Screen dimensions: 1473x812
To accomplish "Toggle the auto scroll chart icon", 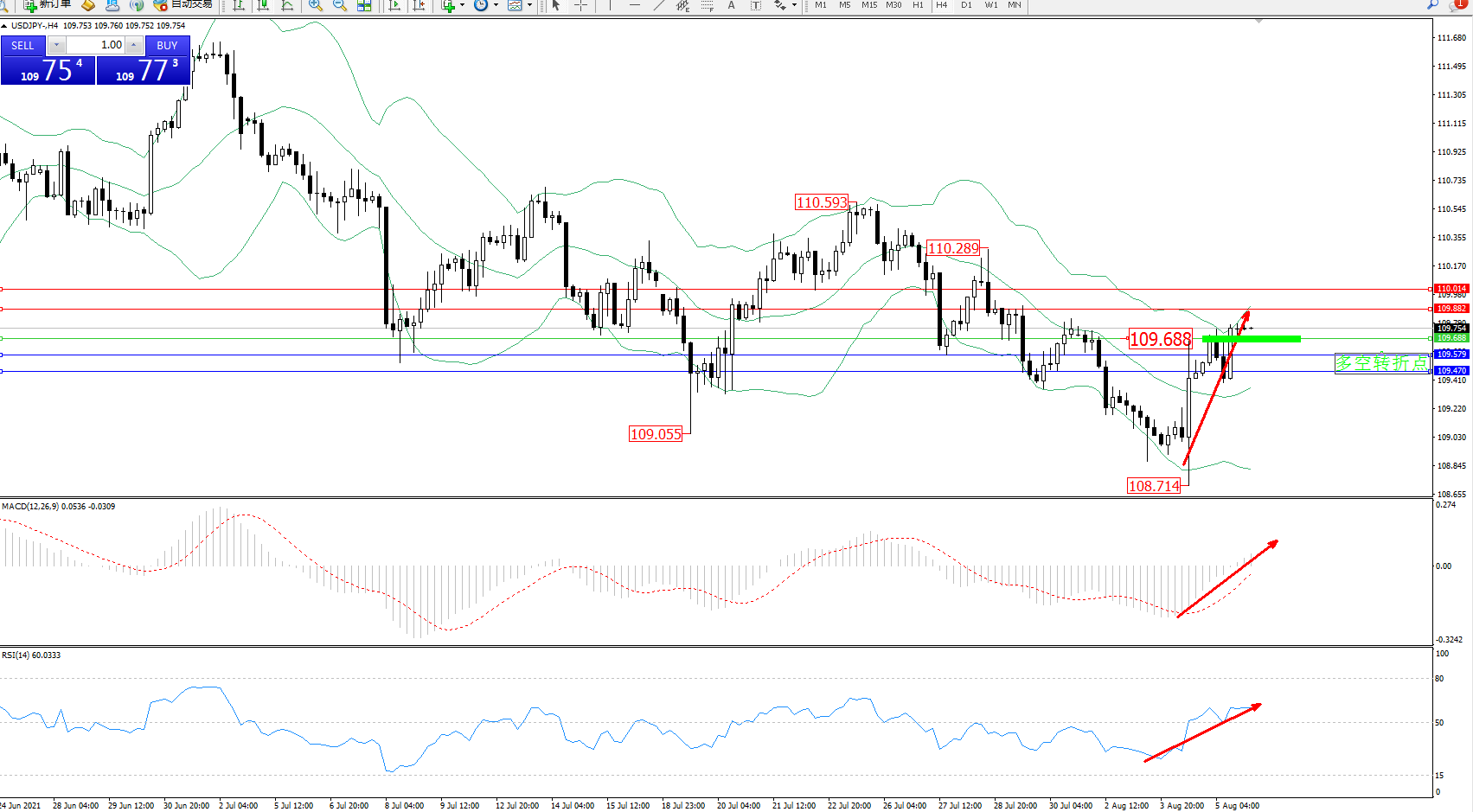I will point(394,5).
